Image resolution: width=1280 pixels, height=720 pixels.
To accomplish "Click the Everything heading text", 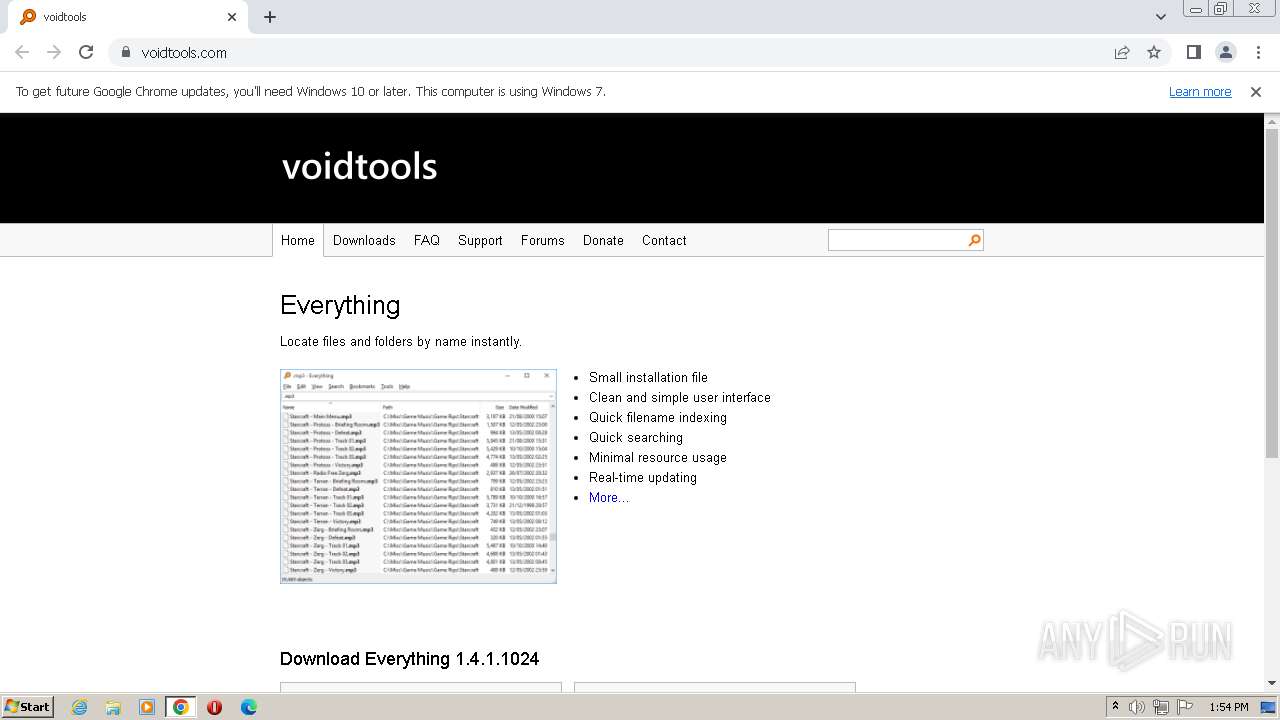I will [340, 305].
